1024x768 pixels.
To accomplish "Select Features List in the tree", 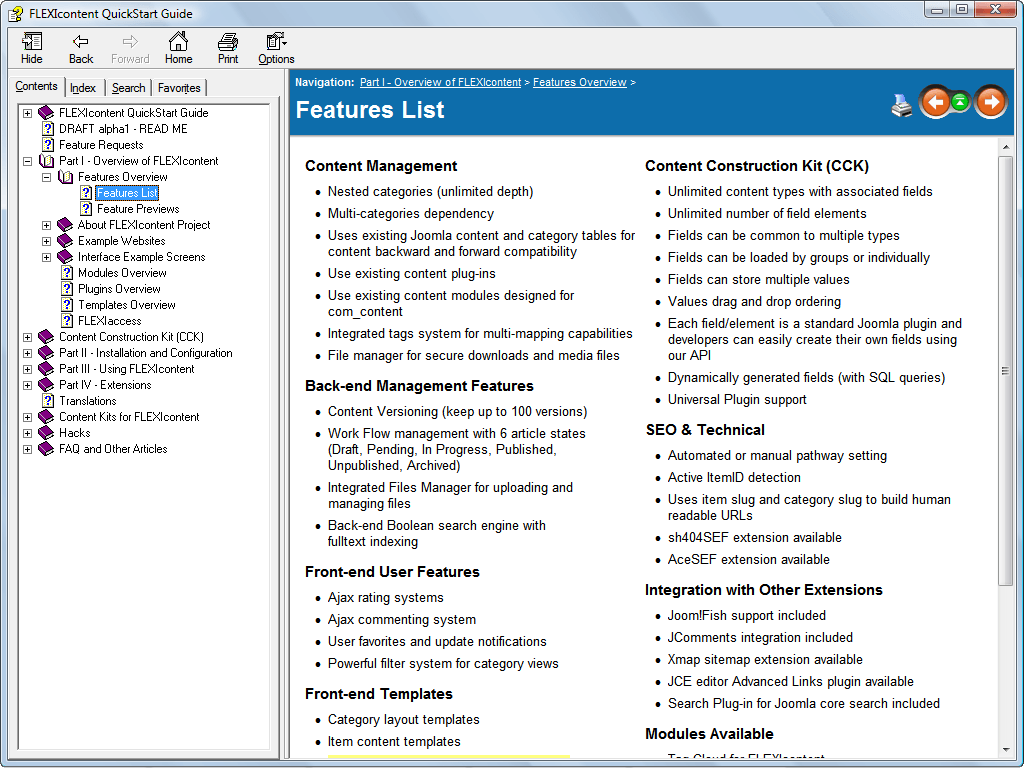I will (x=127, y=193).
